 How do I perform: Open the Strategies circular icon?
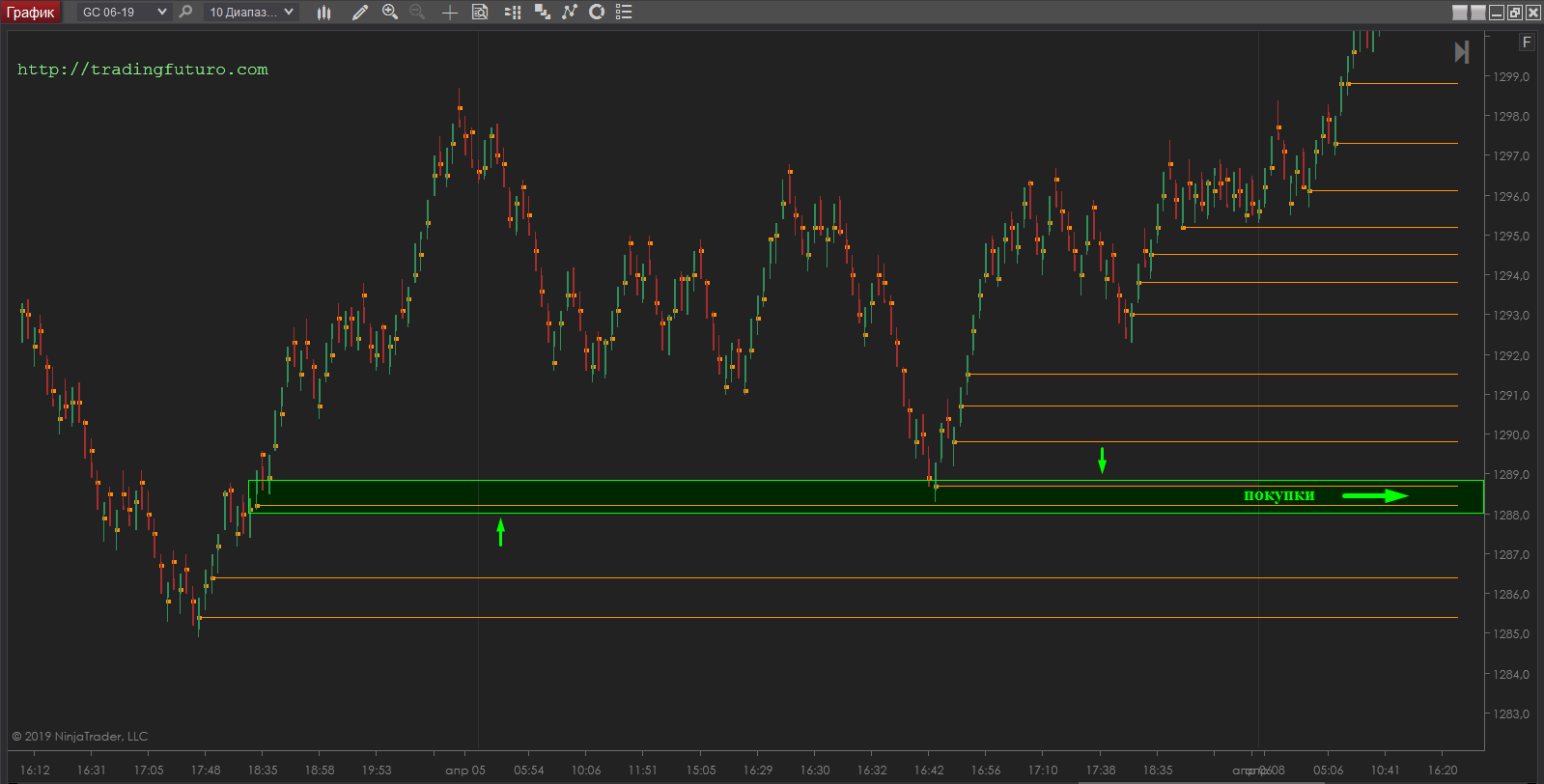click(x=597, y=12)
